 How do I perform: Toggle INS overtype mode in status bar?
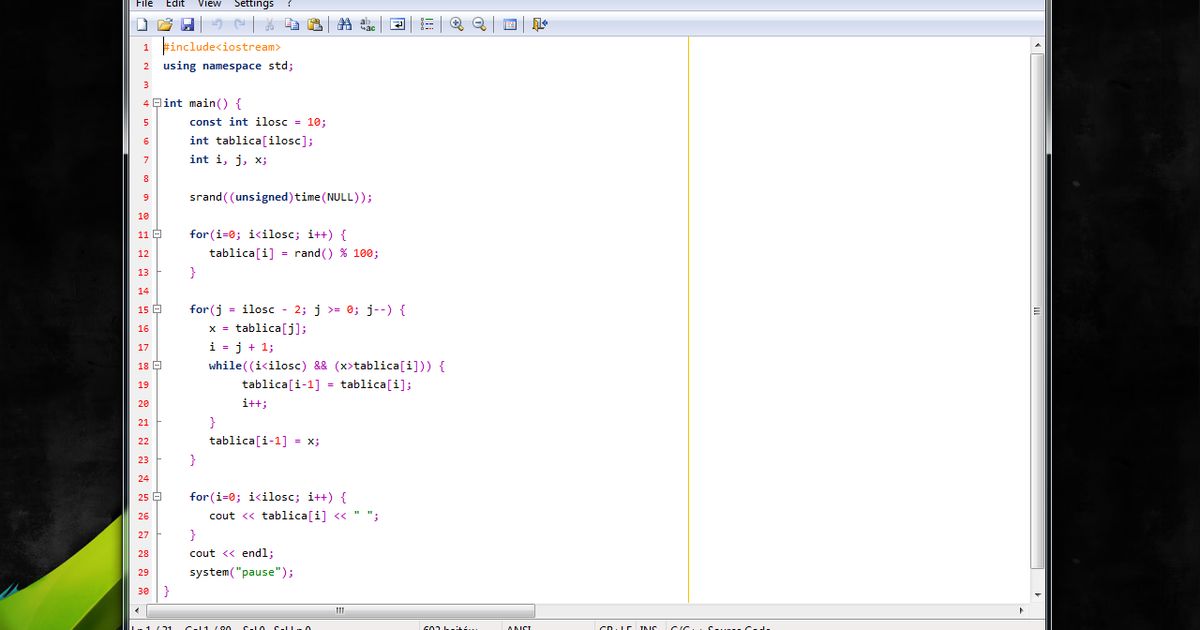[x=648, y=626]
